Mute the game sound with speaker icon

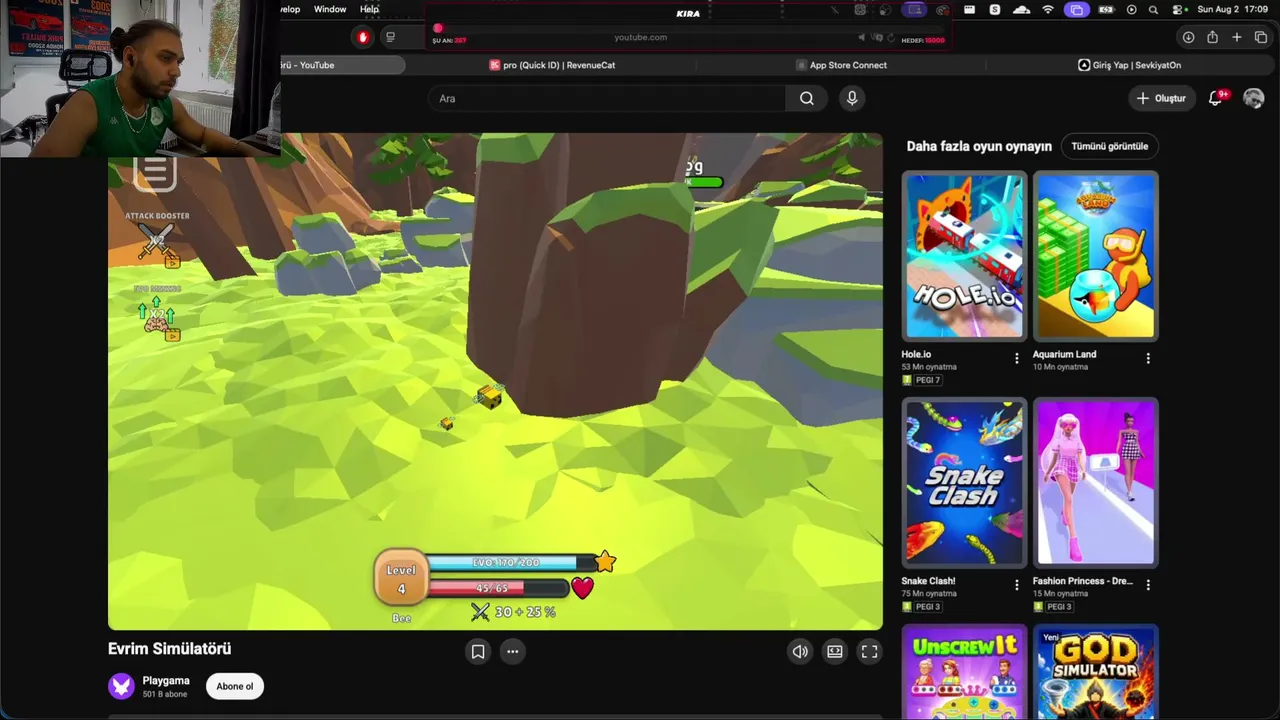tap(800, 652)
